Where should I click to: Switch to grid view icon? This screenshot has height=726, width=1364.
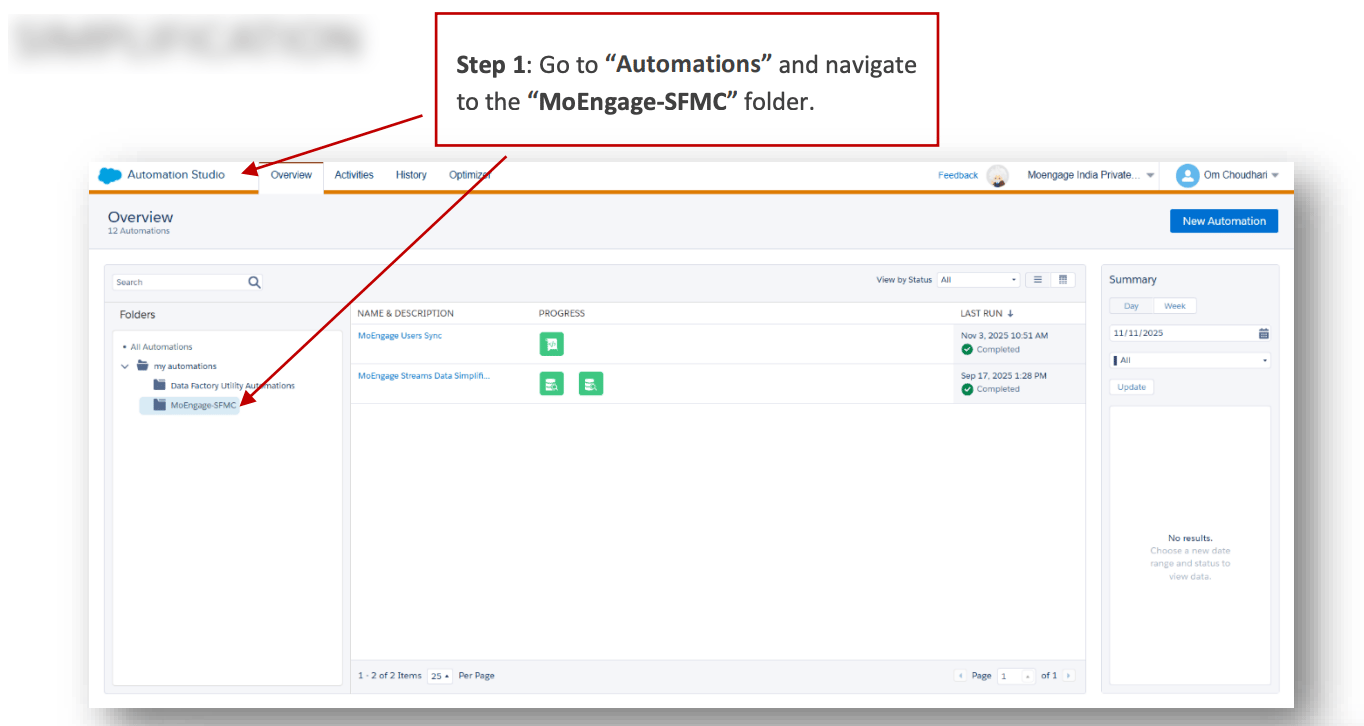point(1063,280)
